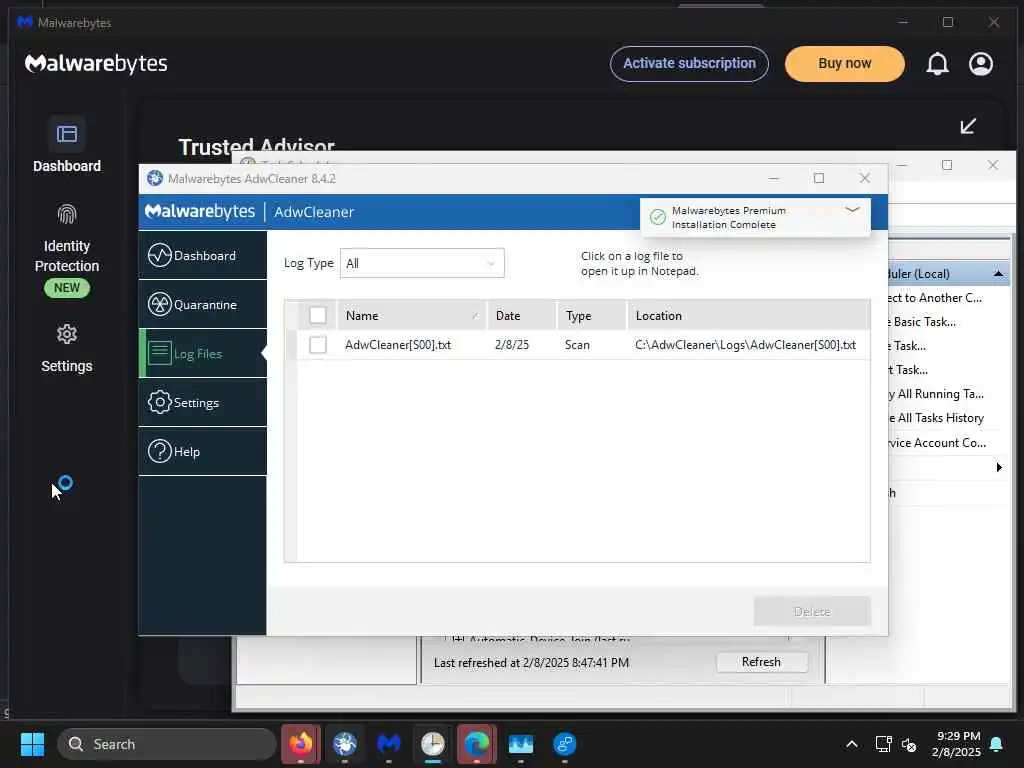Image resolution: width=1024 pixels, height=768 pixels.
Task: Open the Log Type dropdown
Action: click(422, 263)
